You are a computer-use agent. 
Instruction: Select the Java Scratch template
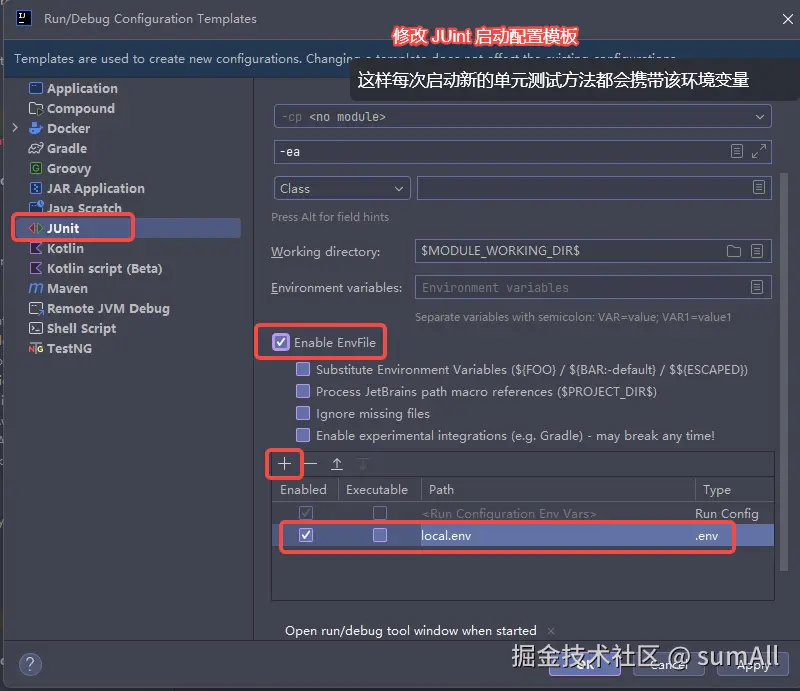[x=85, y=208]
